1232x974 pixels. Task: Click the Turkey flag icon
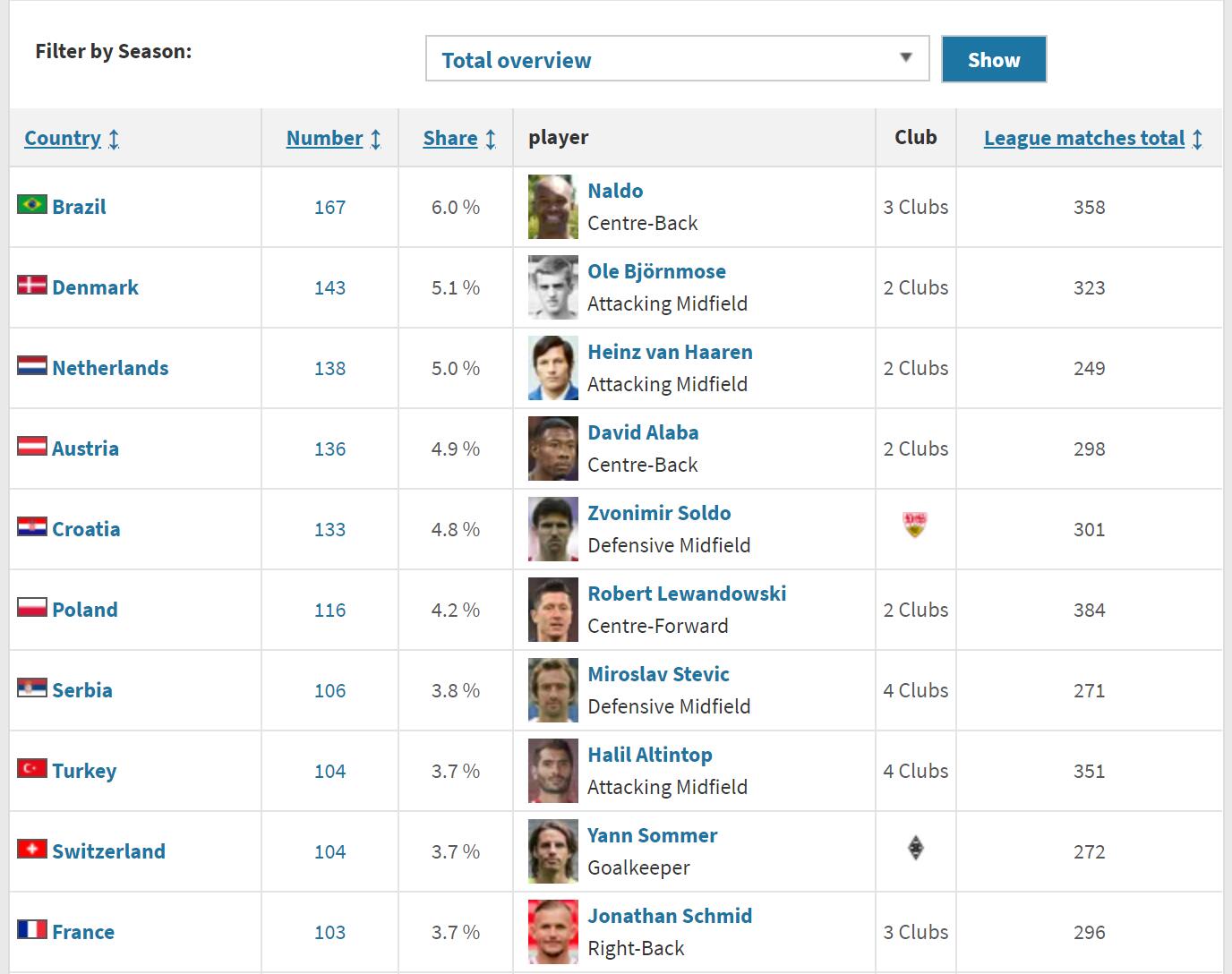point(32,768)
